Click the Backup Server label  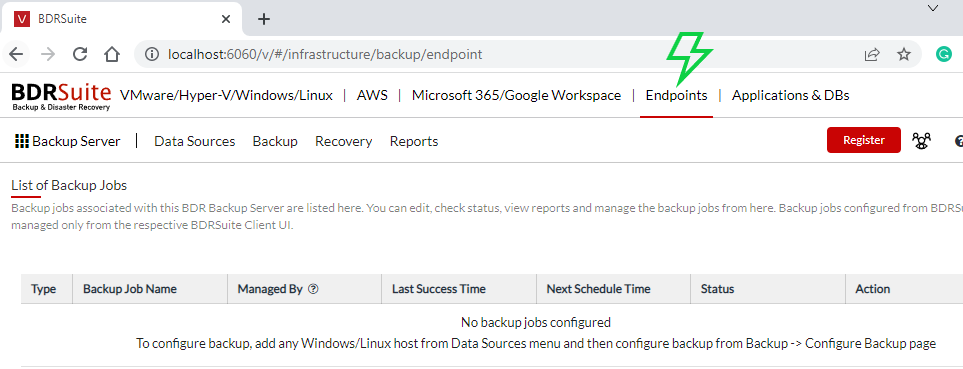[x=76, y=141]
